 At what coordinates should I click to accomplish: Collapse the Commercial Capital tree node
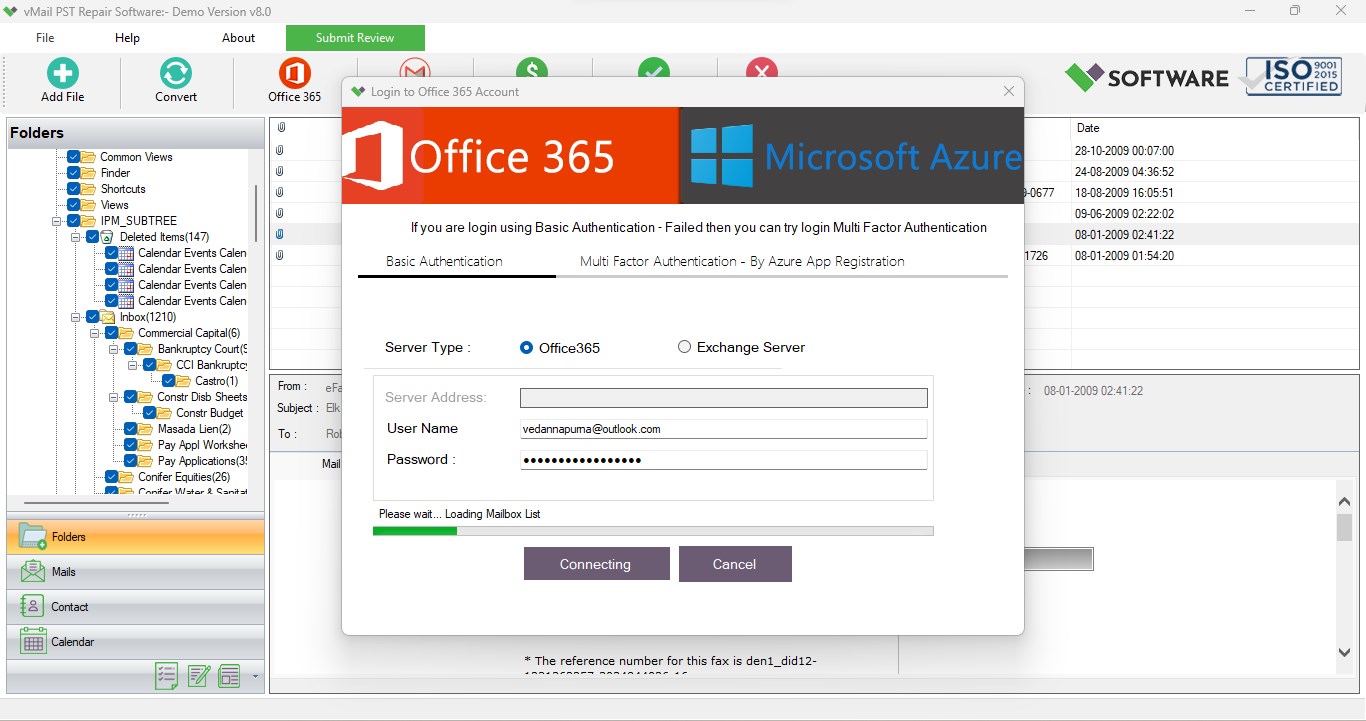pos(95,333)
